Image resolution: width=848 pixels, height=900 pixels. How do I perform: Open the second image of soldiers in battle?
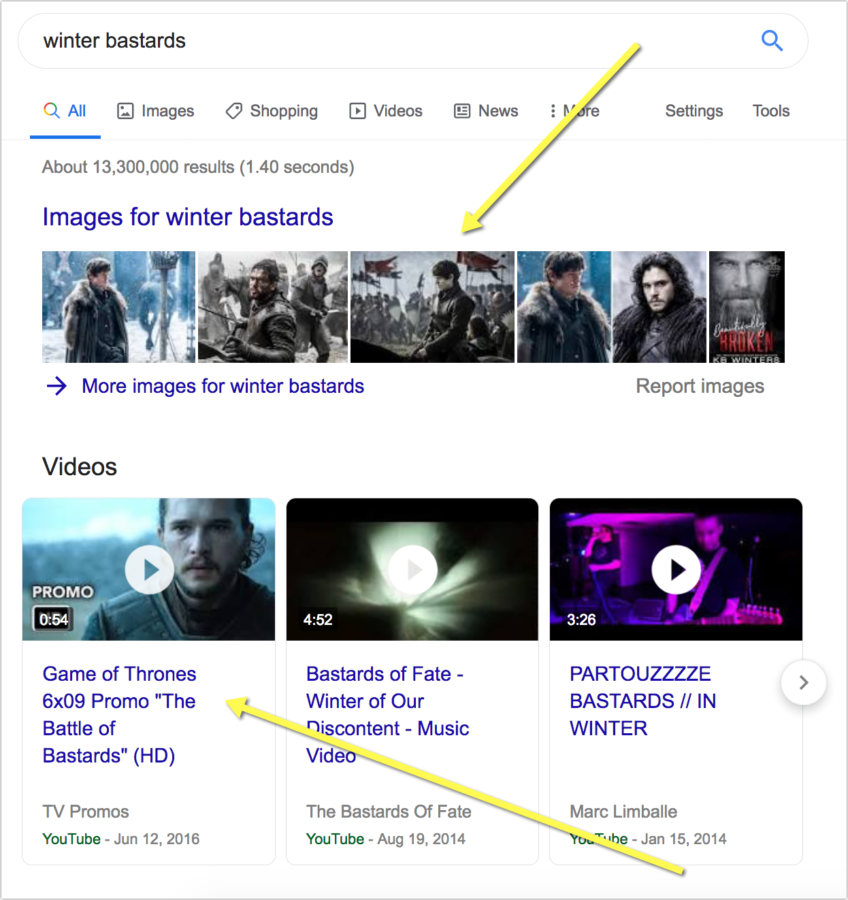pos(273,307)
